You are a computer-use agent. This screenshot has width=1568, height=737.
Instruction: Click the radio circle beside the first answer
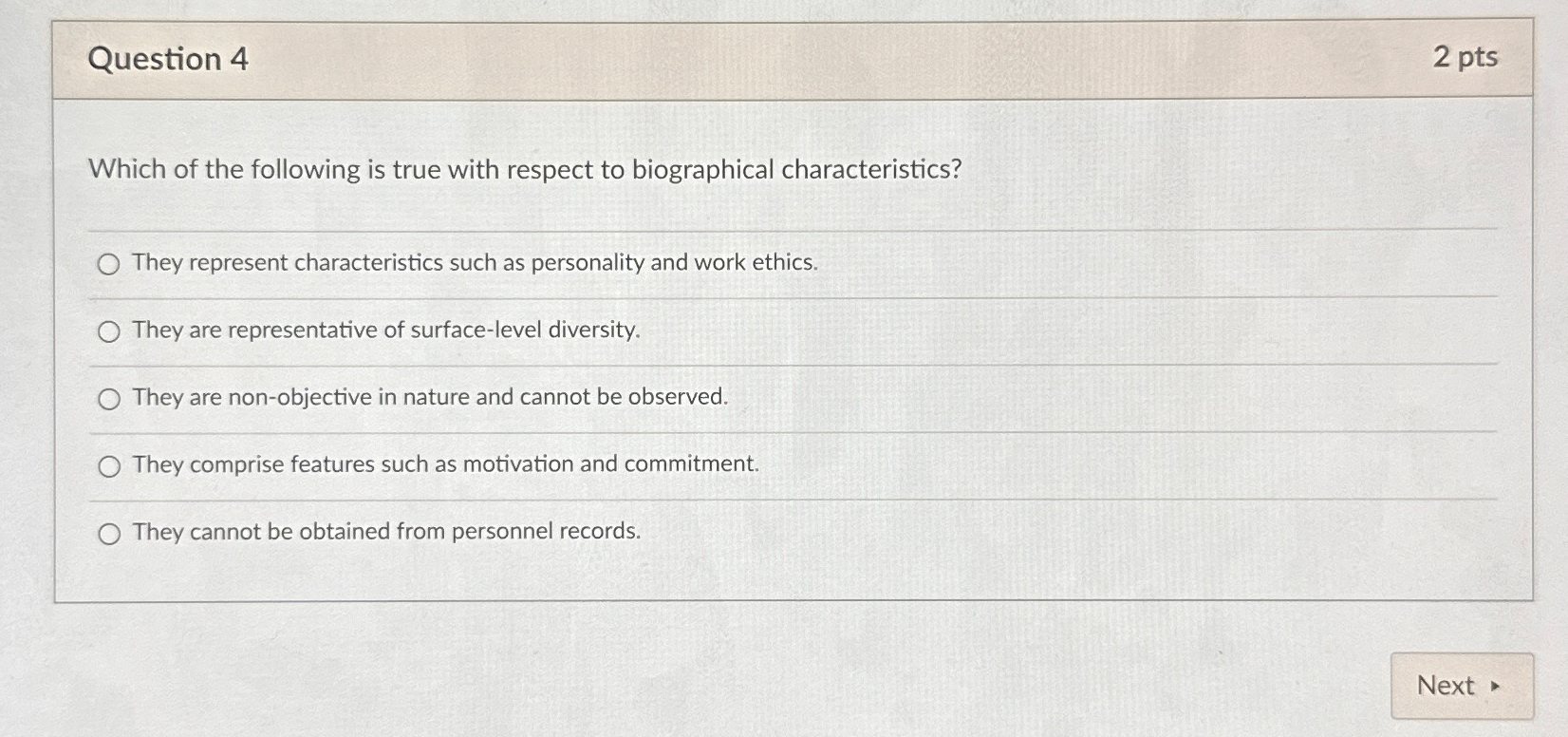[110, 264]
